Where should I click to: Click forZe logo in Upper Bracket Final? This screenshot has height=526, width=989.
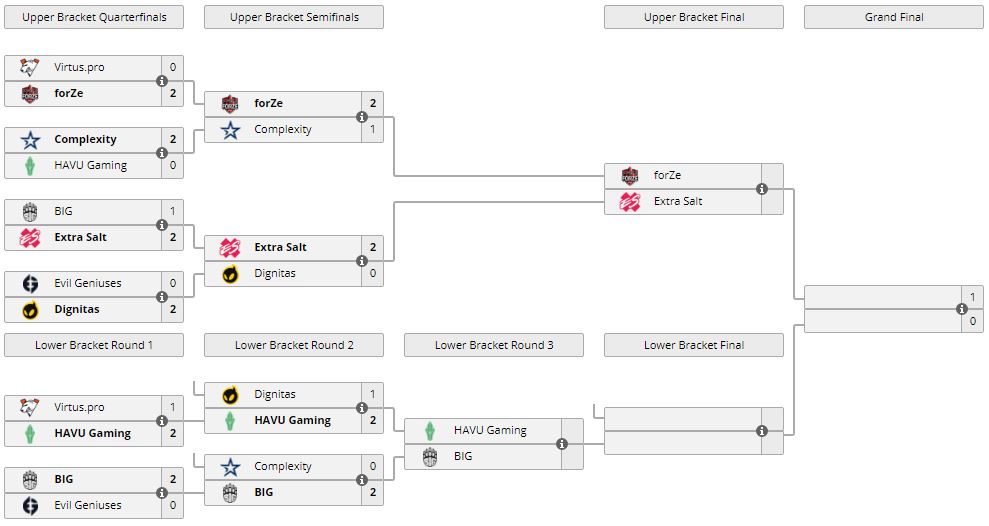[x=630, y=176]
